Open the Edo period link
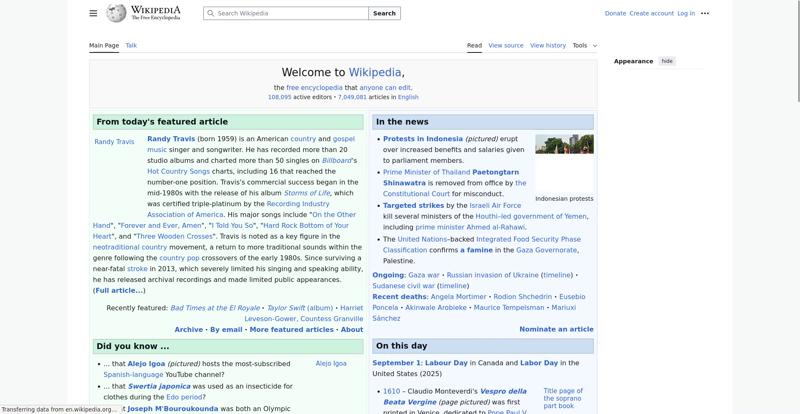 tap(184, 397)
